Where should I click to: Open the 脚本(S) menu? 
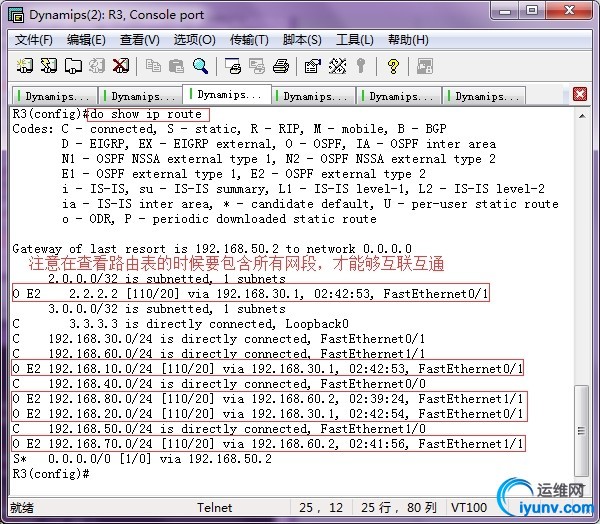point(302,40)
